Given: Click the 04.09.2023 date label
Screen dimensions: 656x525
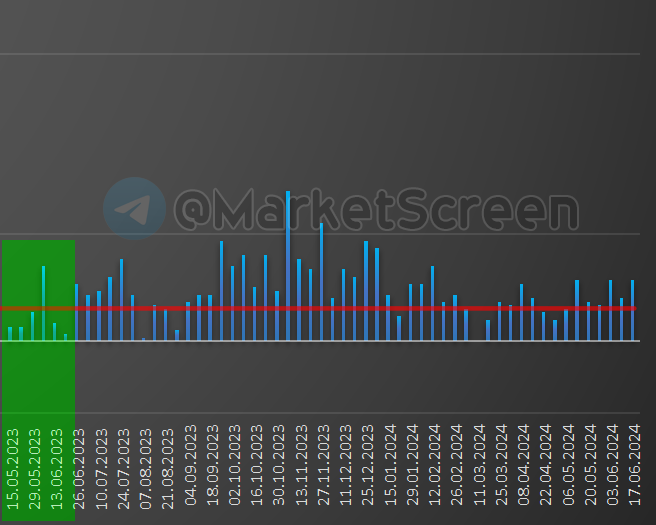Looking at the screenshot, I should pos(190,465).
